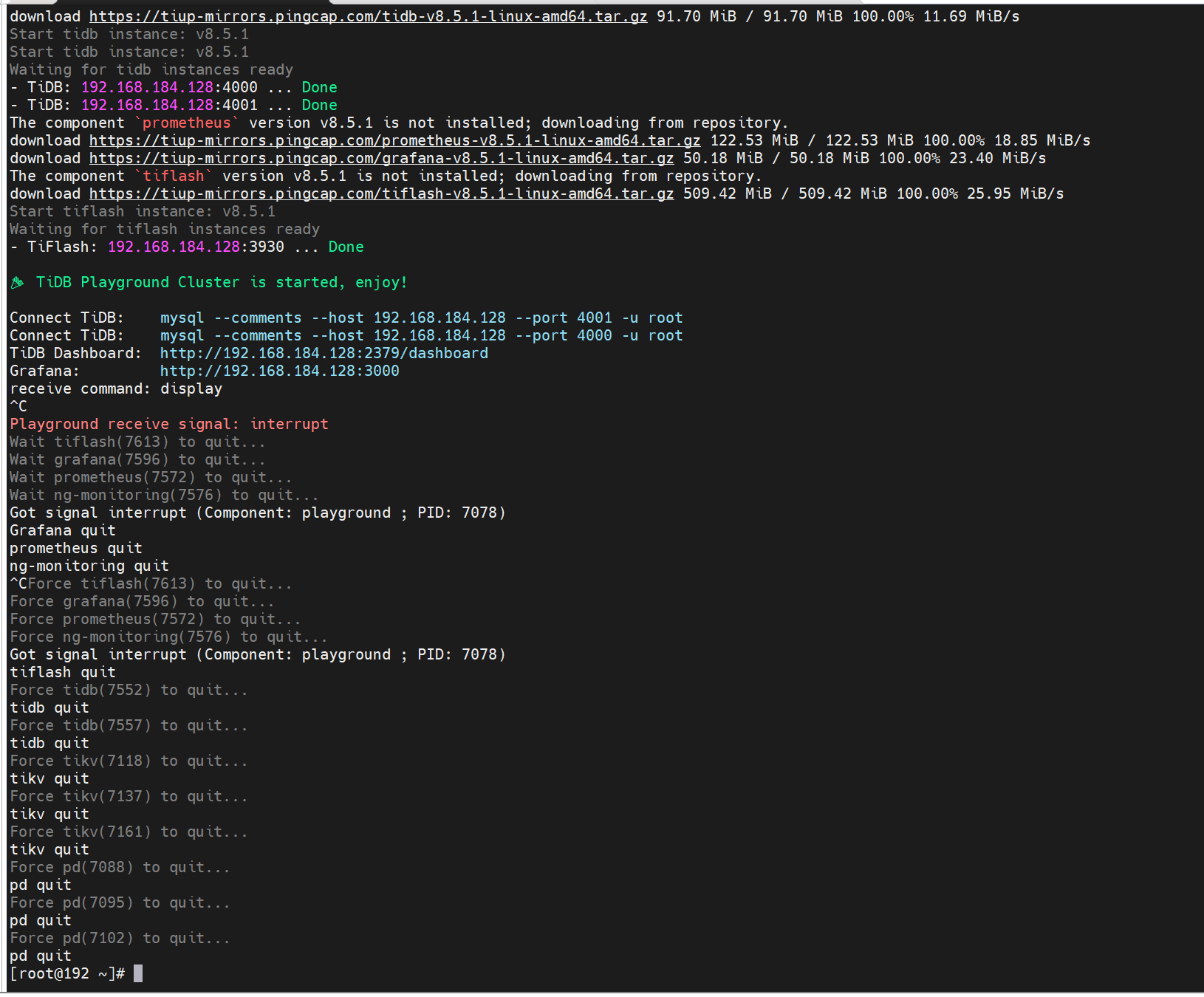Click the TiFlash 192.168.184.128:3930 address
Viewport: 1204px width, 997px height.
pos(196,247)
